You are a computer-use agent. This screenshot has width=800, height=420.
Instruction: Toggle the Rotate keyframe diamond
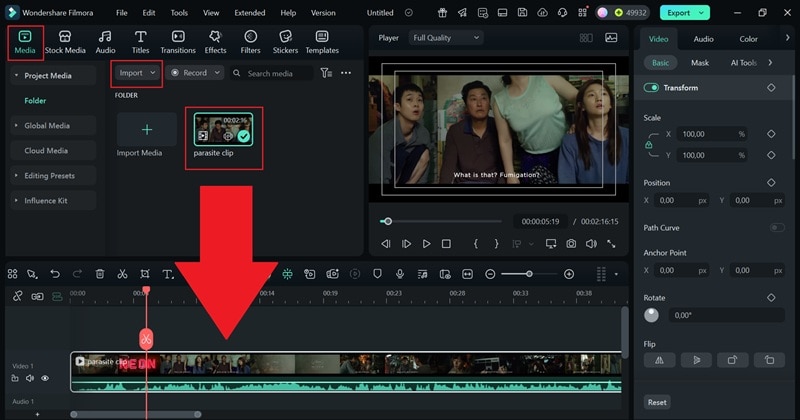[771, 298]
